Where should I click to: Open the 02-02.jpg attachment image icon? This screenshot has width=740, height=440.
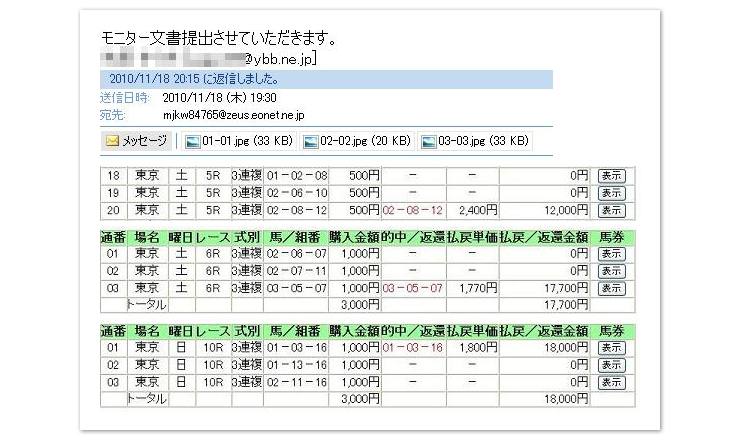310,141
